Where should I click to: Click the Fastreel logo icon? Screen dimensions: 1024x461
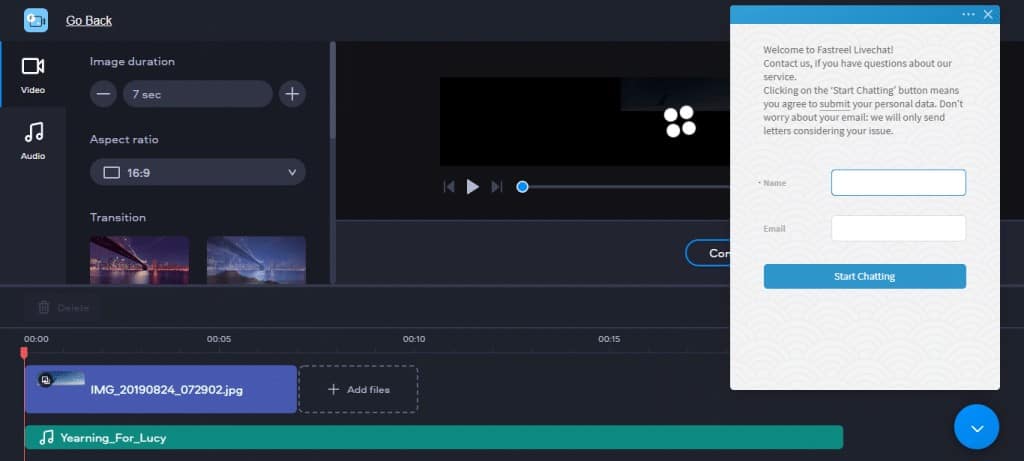tap(36, 20)
